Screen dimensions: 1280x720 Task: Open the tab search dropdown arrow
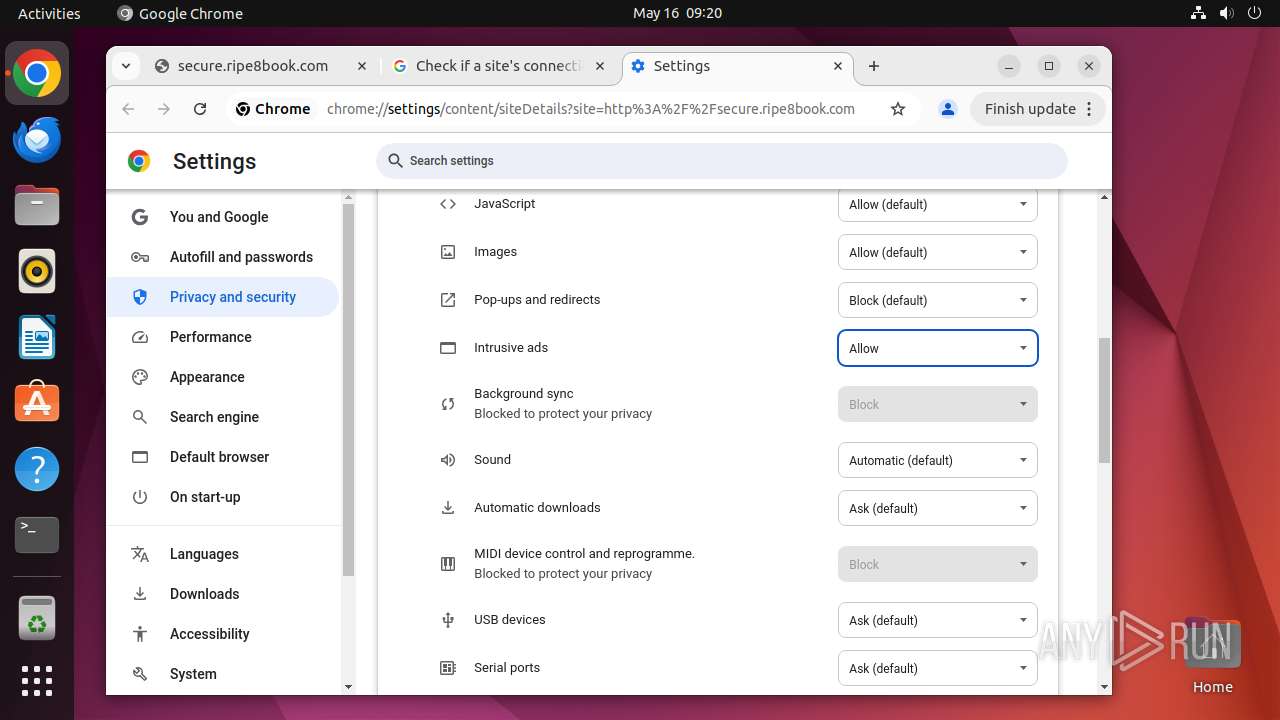coord(126,66)
